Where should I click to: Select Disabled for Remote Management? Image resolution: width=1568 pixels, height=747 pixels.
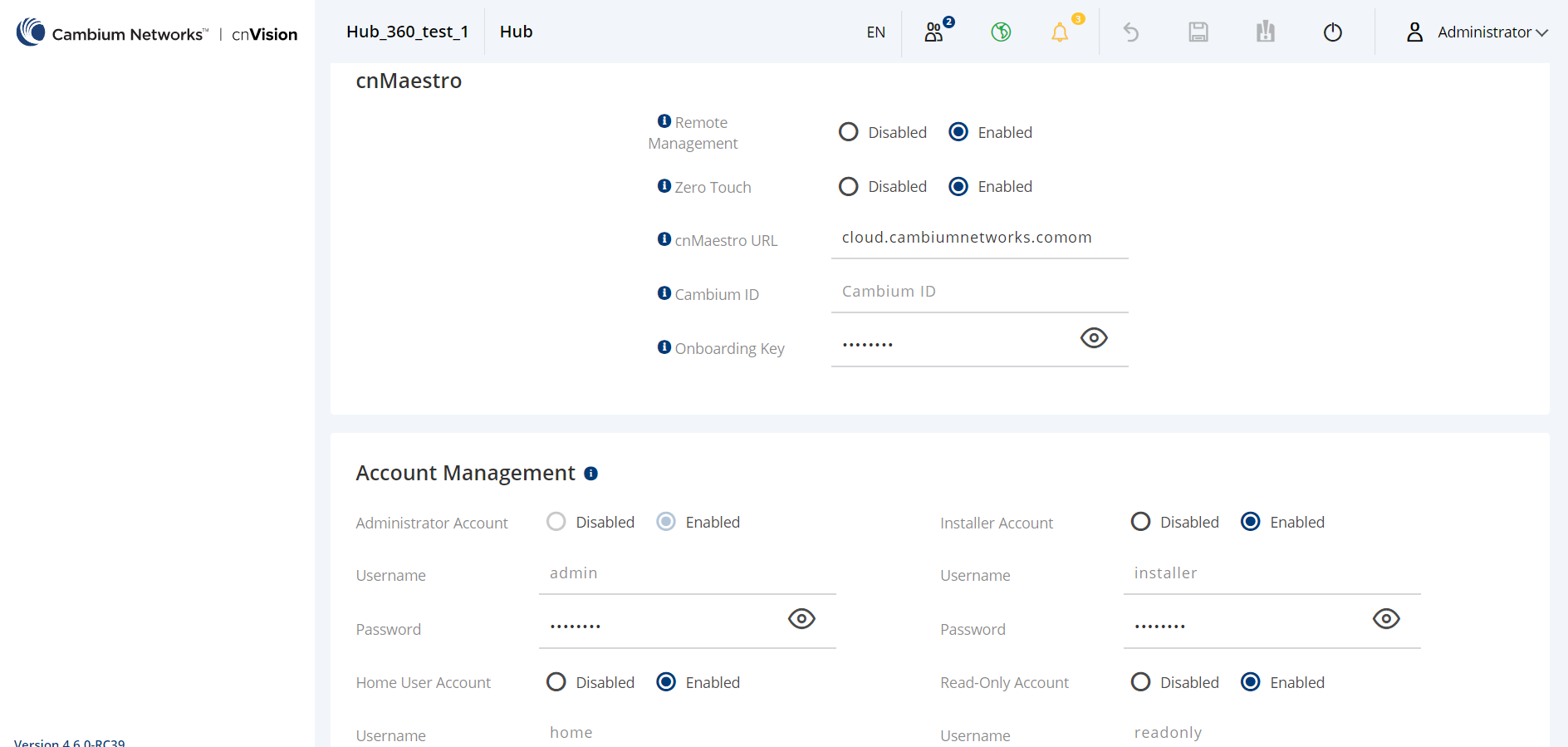pos(848,132)
